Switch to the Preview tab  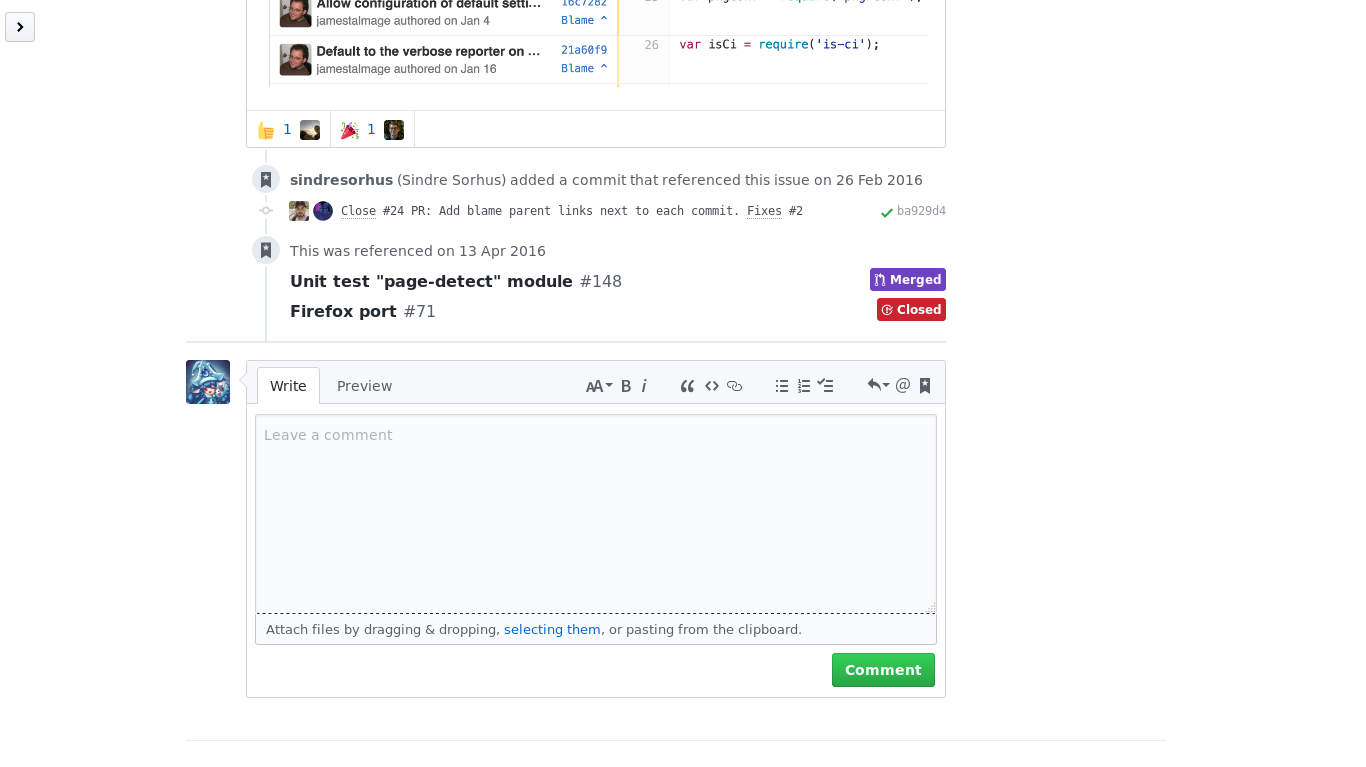[364, 385]
